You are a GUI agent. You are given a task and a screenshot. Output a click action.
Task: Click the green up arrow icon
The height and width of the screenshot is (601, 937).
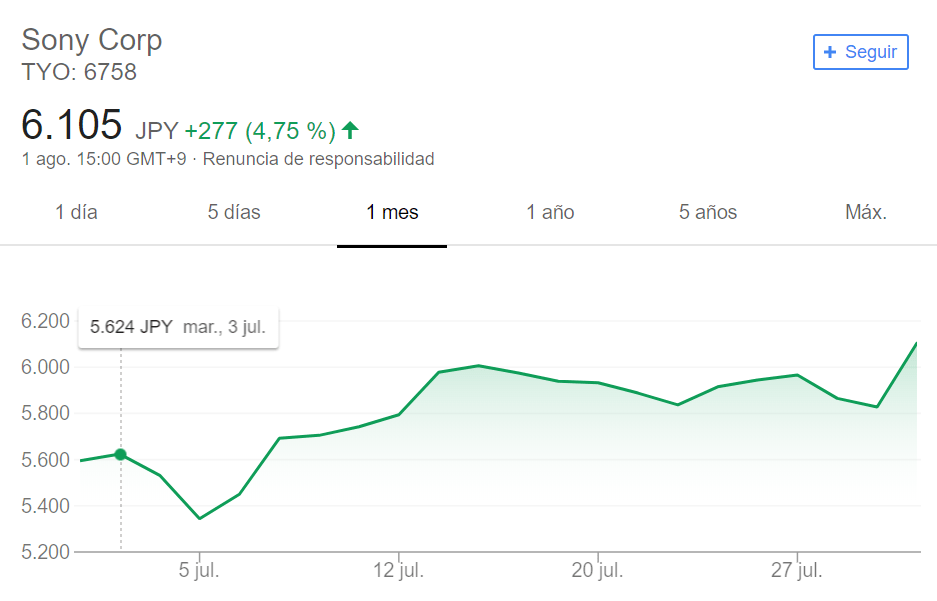pyautogui.click(x=350, y=130)
